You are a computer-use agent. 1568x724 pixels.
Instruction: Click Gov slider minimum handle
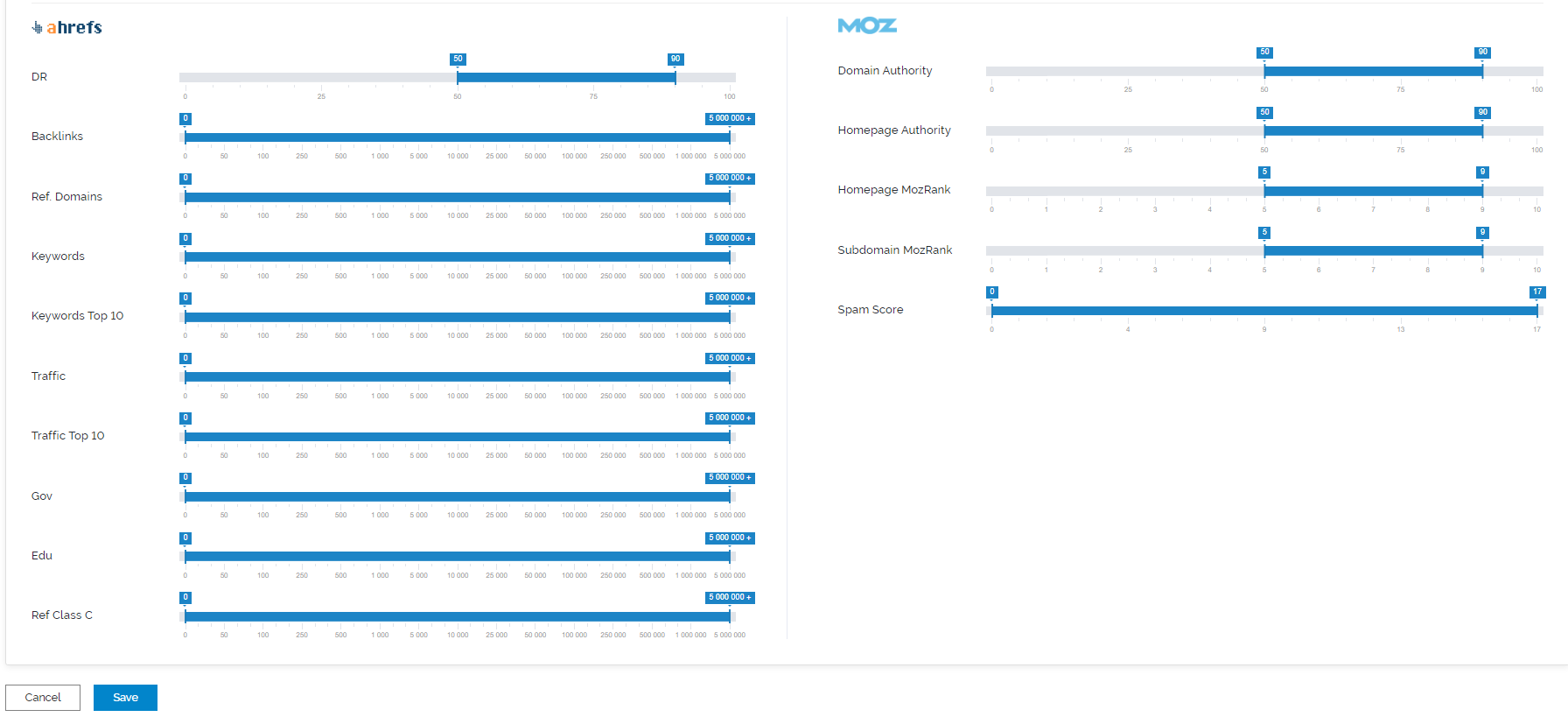point(185,496)
